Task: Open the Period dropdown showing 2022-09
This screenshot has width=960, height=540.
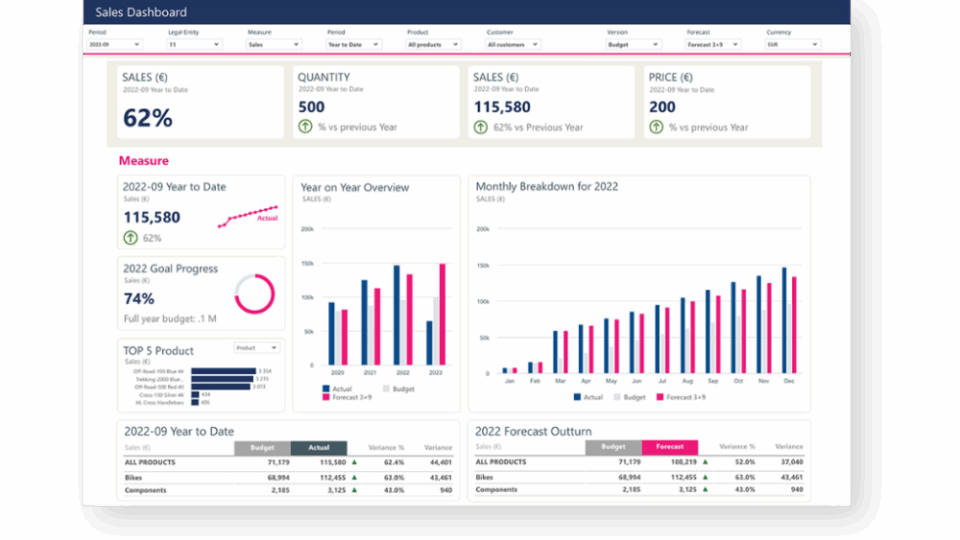Action: point(114,45)
